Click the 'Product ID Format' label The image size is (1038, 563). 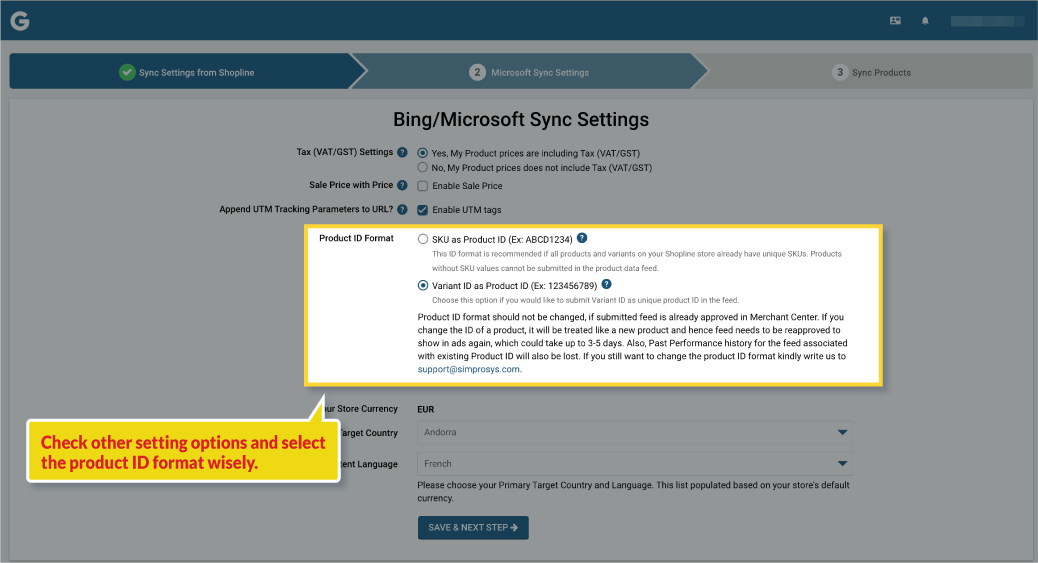356,238
